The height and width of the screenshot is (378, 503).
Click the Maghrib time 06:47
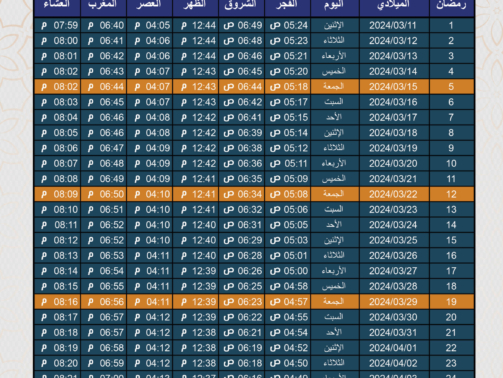[103, 148]
